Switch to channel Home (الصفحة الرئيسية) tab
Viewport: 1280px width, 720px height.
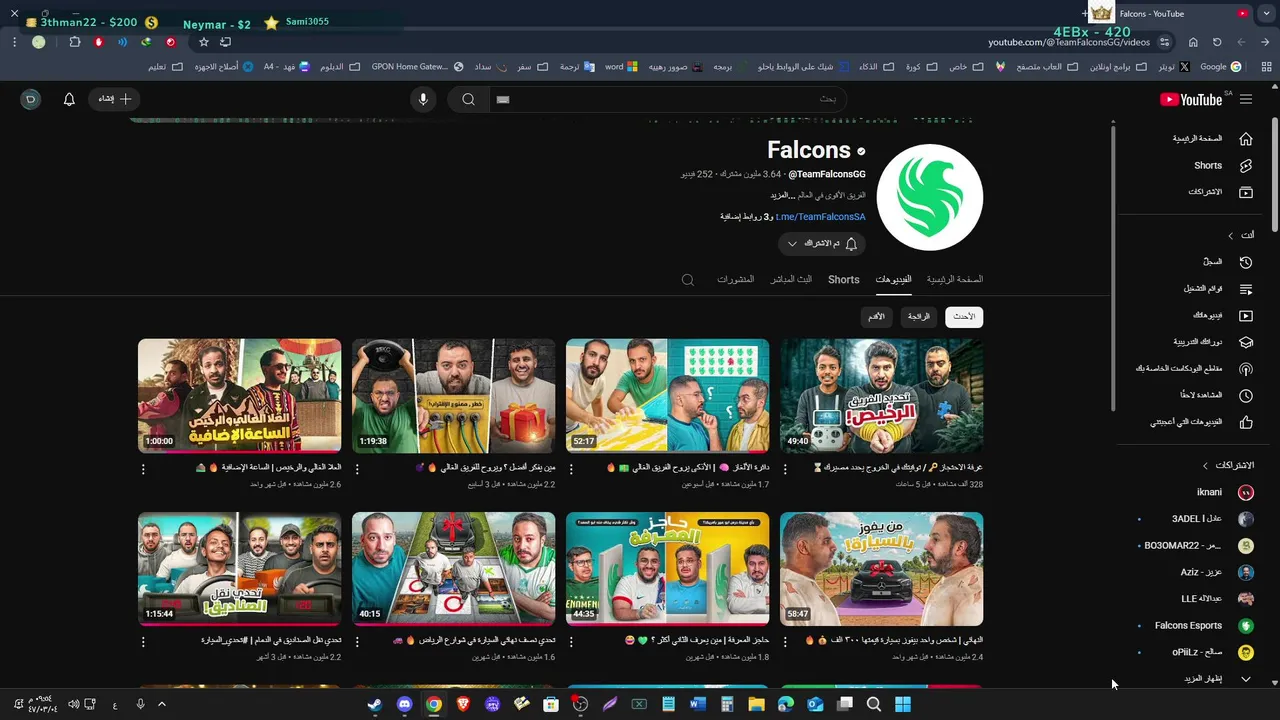tap(954, 279)
